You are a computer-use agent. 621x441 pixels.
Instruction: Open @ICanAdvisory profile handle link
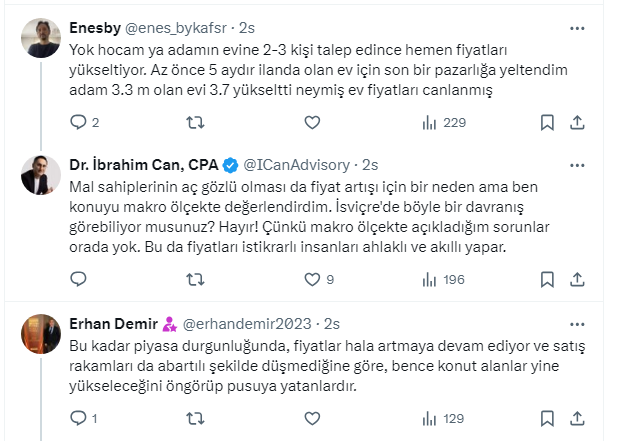(299, 164)
